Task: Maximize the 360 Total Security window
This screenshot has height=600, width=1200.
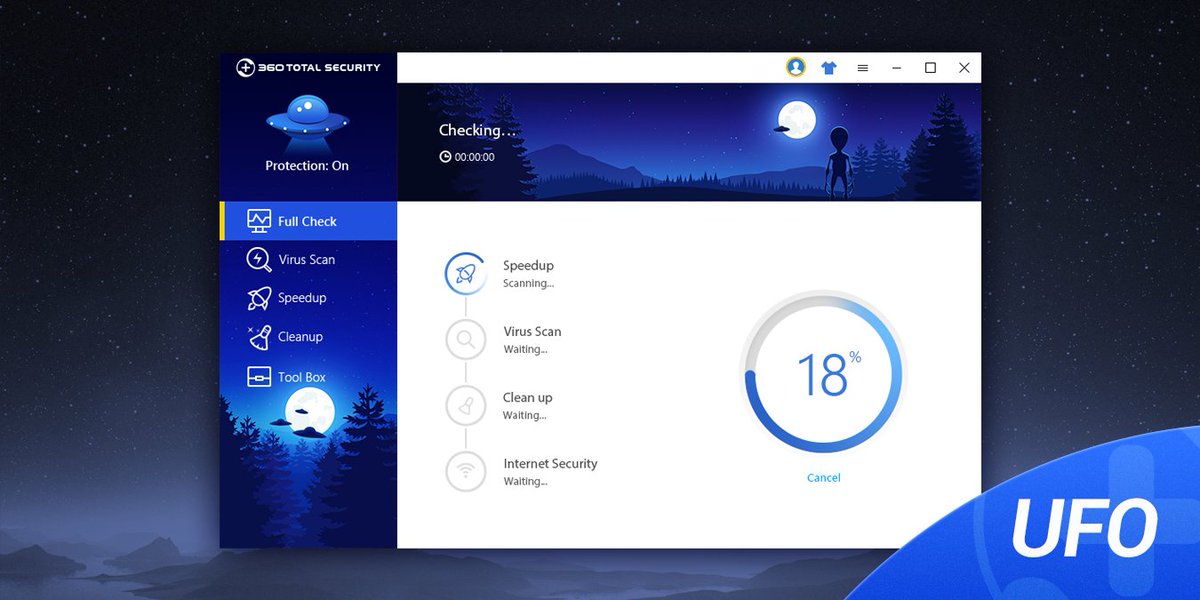Action: 930,68
